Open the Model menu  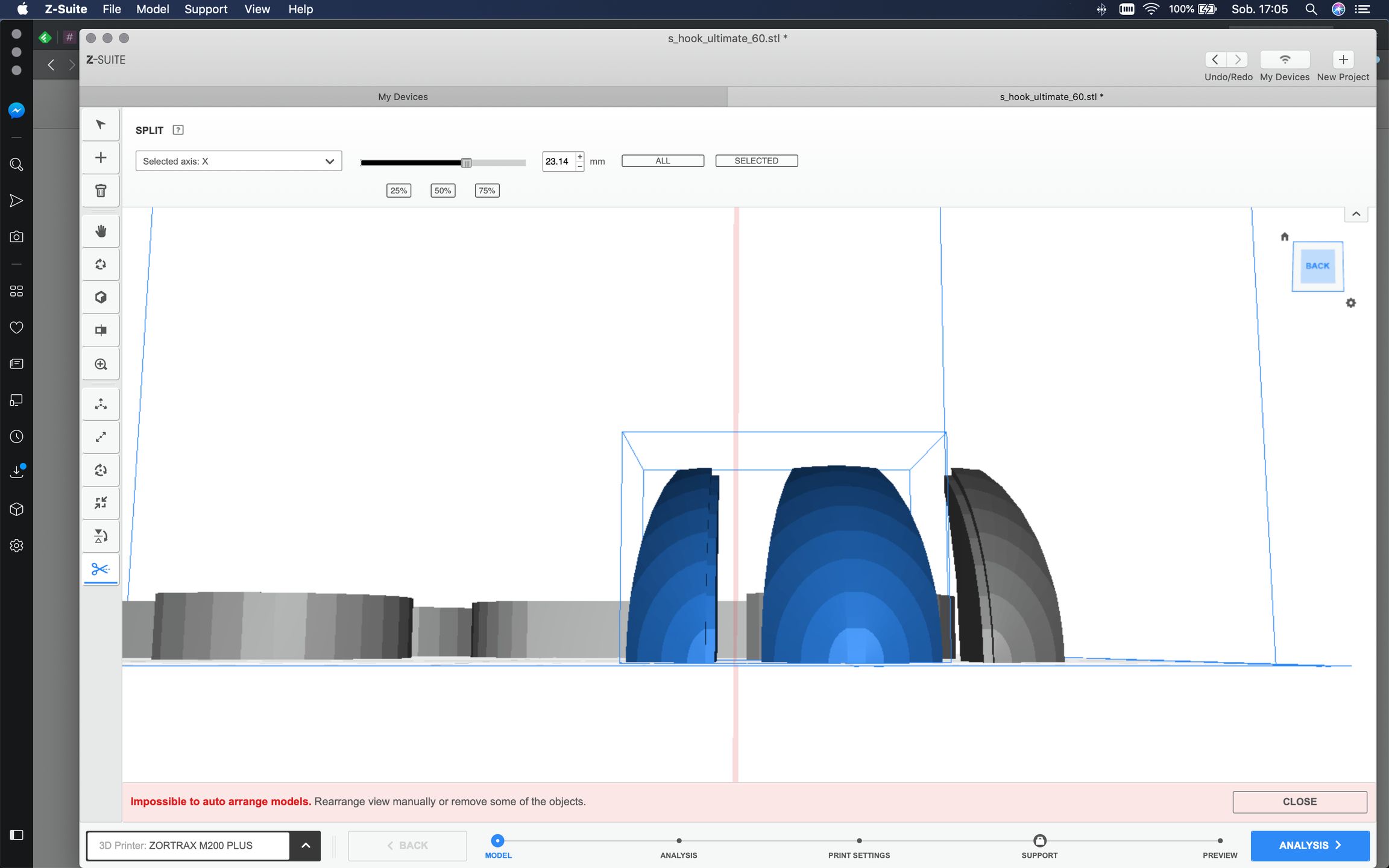(153, 9)
